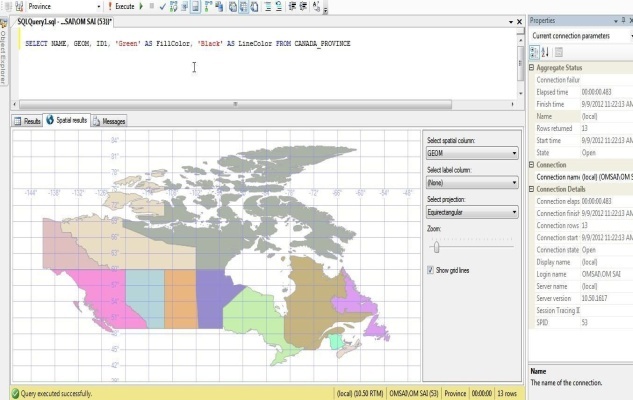Click the green Debug play icon
633x400 pixels.
pyautogui.click(x=142, y=6)
